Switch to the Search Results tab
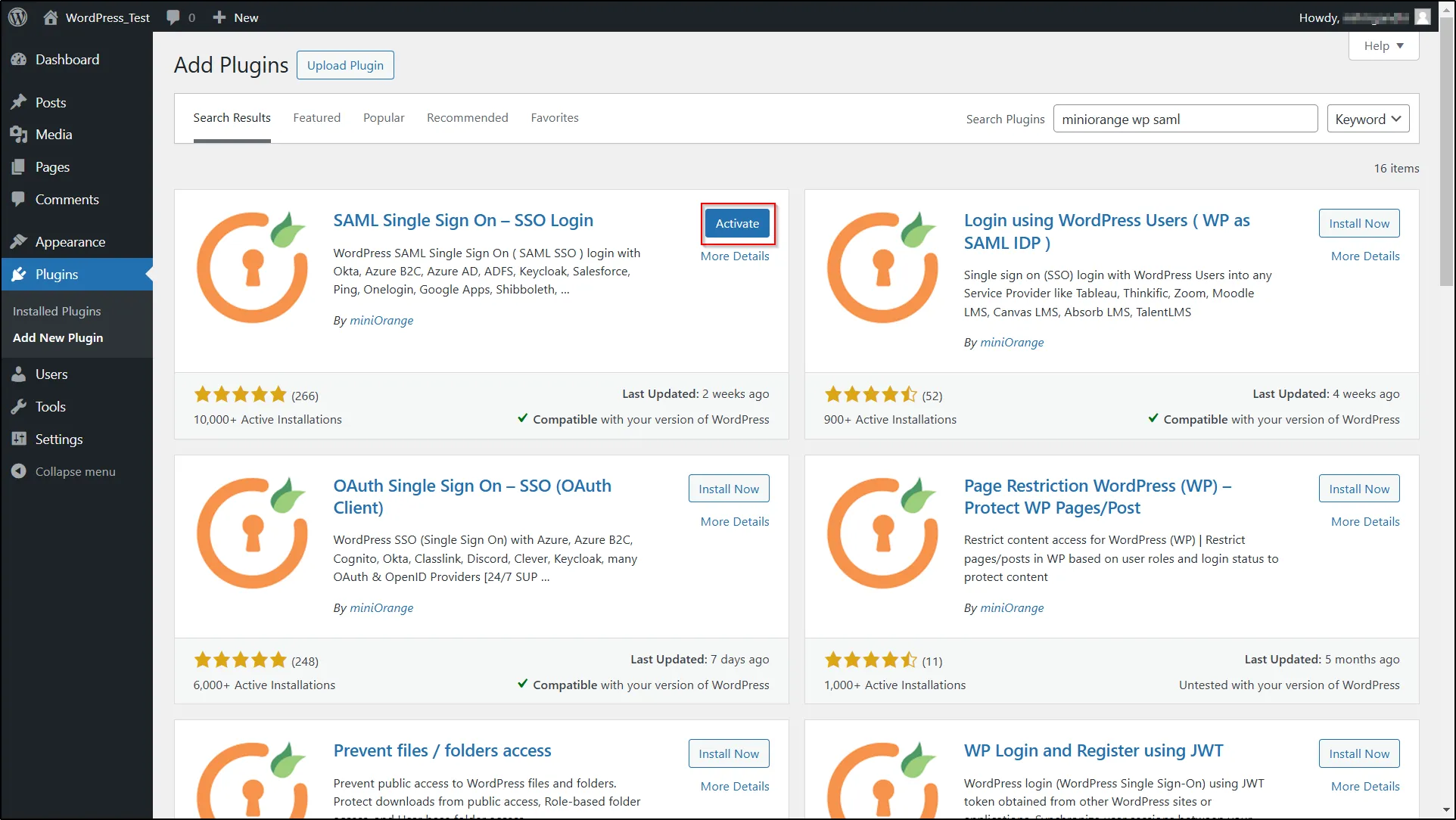1456x820 pixels. tap(232, 118)
